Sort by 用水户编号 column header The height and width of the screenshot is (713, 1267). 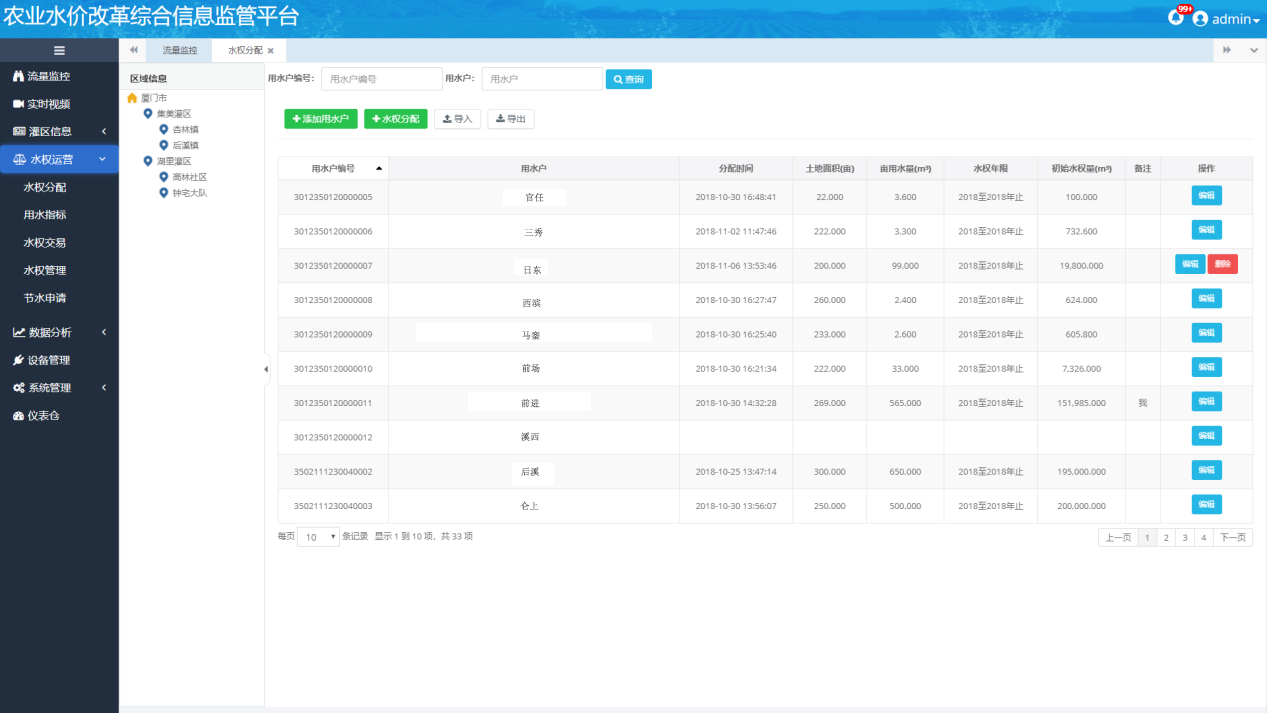point(333,168)
